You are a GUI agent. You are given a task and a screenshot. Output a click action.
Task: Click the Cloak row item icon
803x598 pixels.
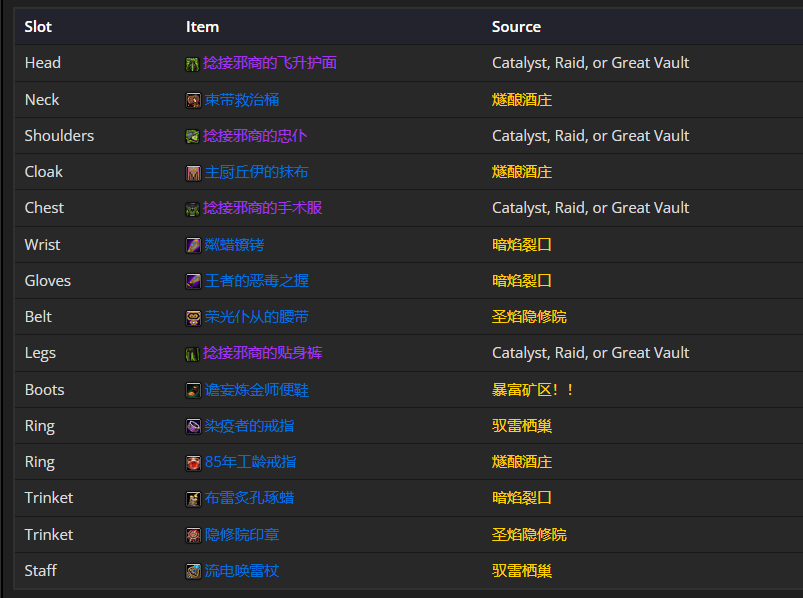[x=193, y=173]
